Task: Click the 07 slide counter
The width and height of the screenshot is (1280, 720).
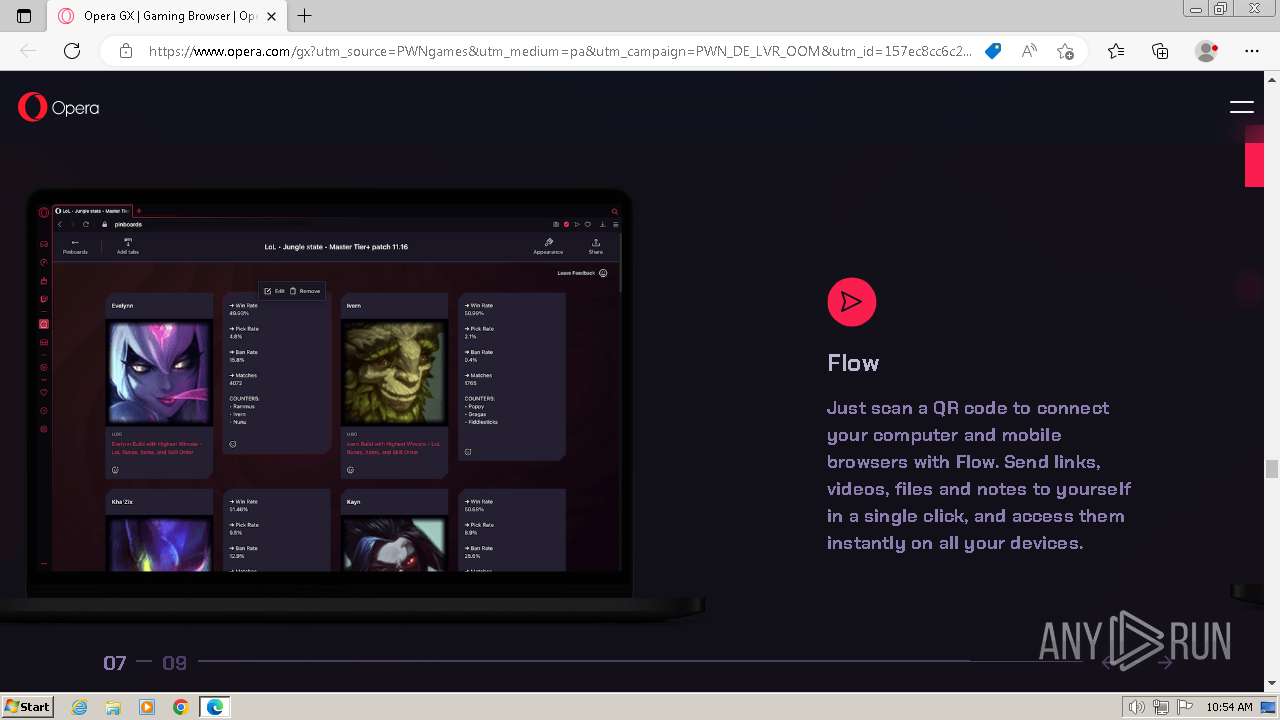Action: click(x=115, y=663)
